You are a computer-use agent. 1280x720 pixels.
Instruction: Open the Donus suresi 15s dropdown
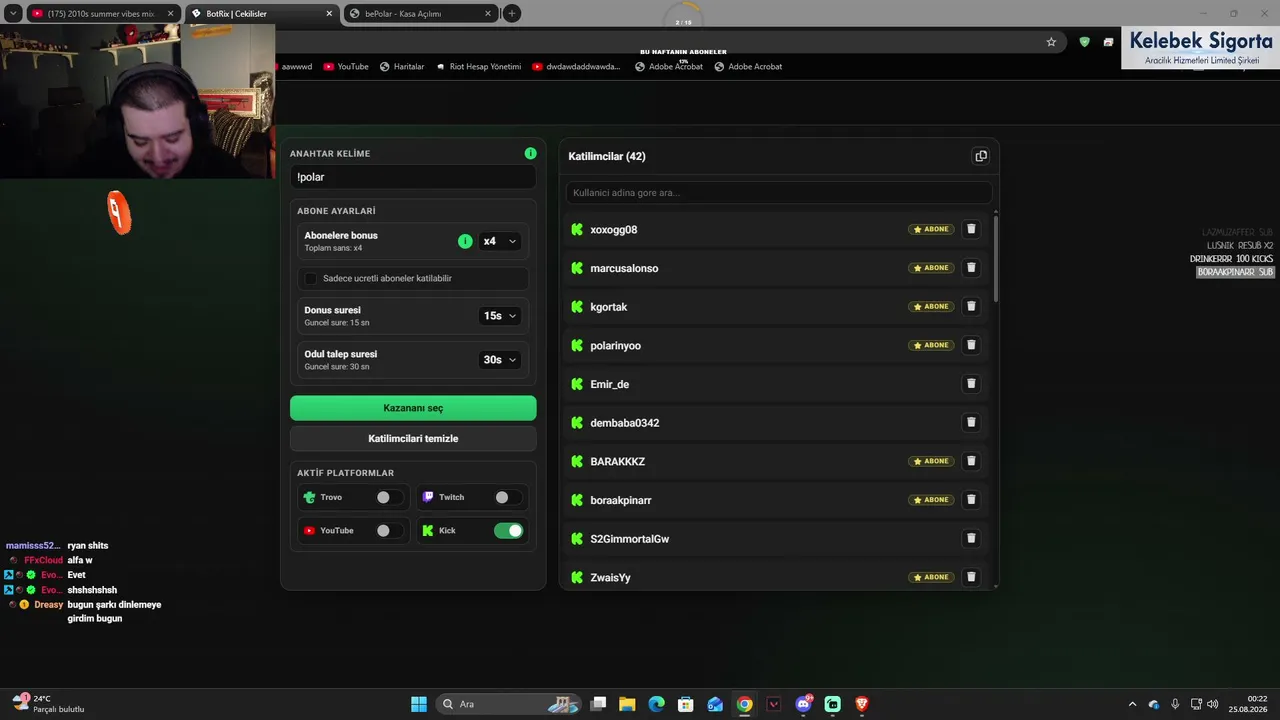tap(500, 316)
